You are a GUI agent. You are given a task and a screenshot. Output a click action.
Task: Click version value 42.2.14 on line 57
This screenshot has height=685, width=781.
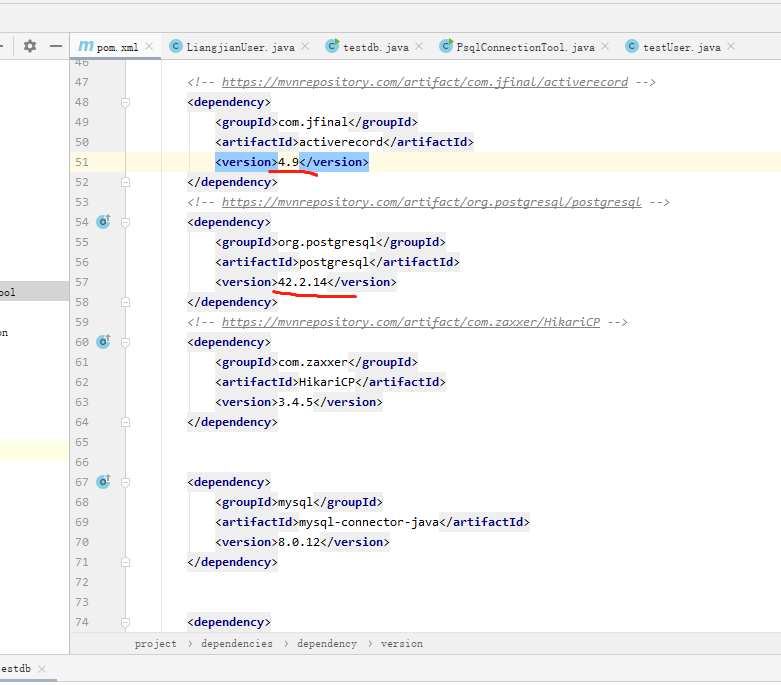[x=302, y=282]
